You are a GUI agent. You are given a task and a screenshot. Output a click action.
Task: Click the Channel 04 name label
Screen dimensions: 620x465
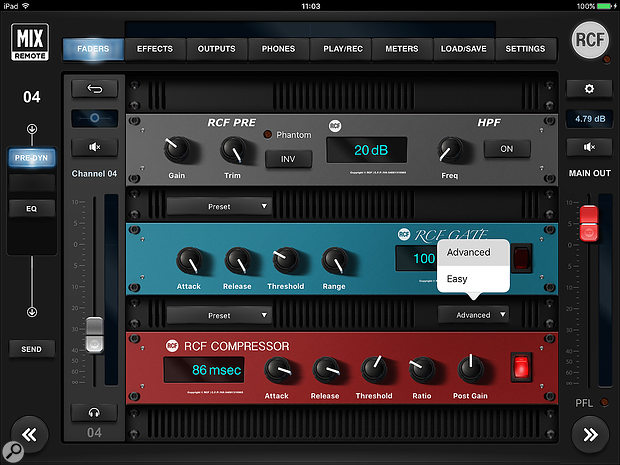click(95, 174)
